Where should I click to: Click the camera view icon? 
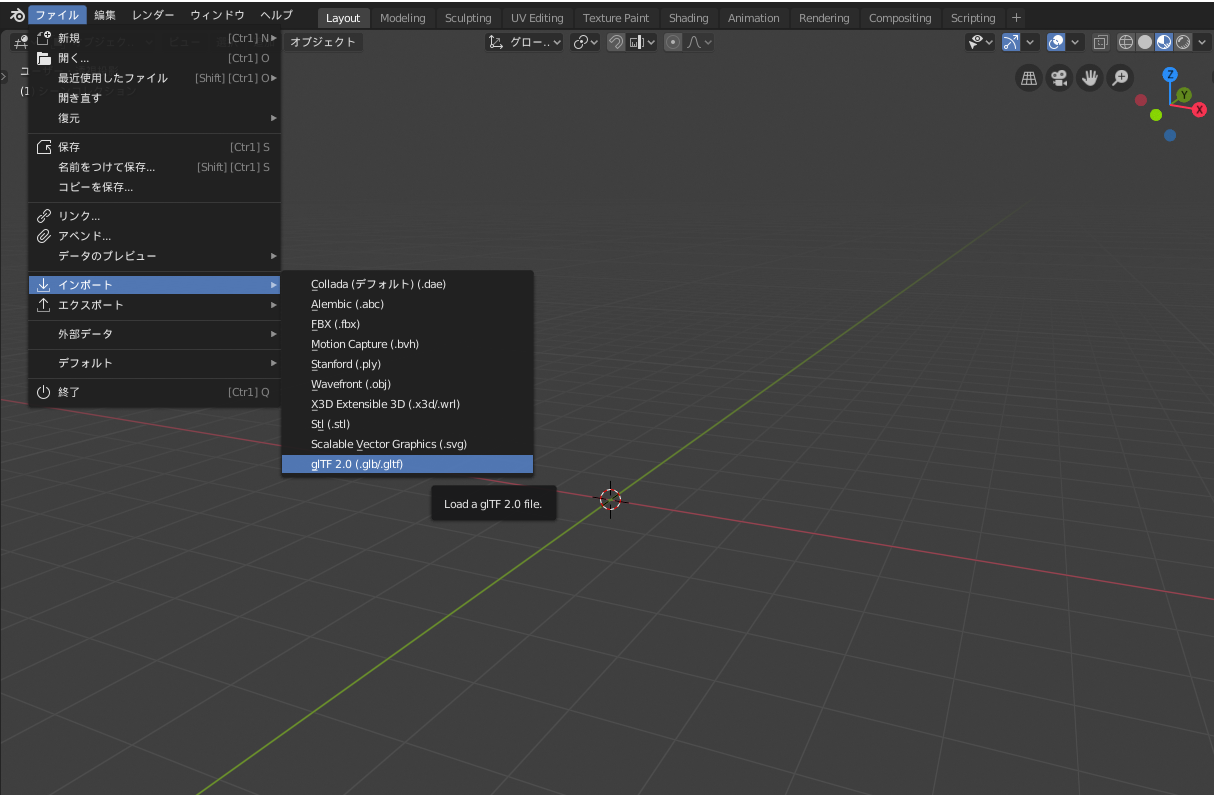tap(1059, 78)
